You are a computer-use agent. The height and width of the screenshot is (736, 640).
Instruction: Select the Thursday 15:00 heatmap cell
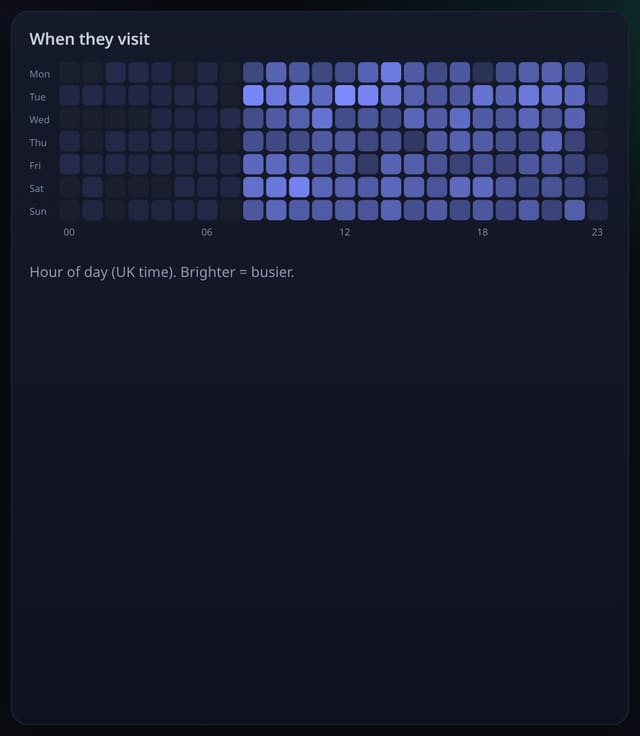(x=414, y=141)
